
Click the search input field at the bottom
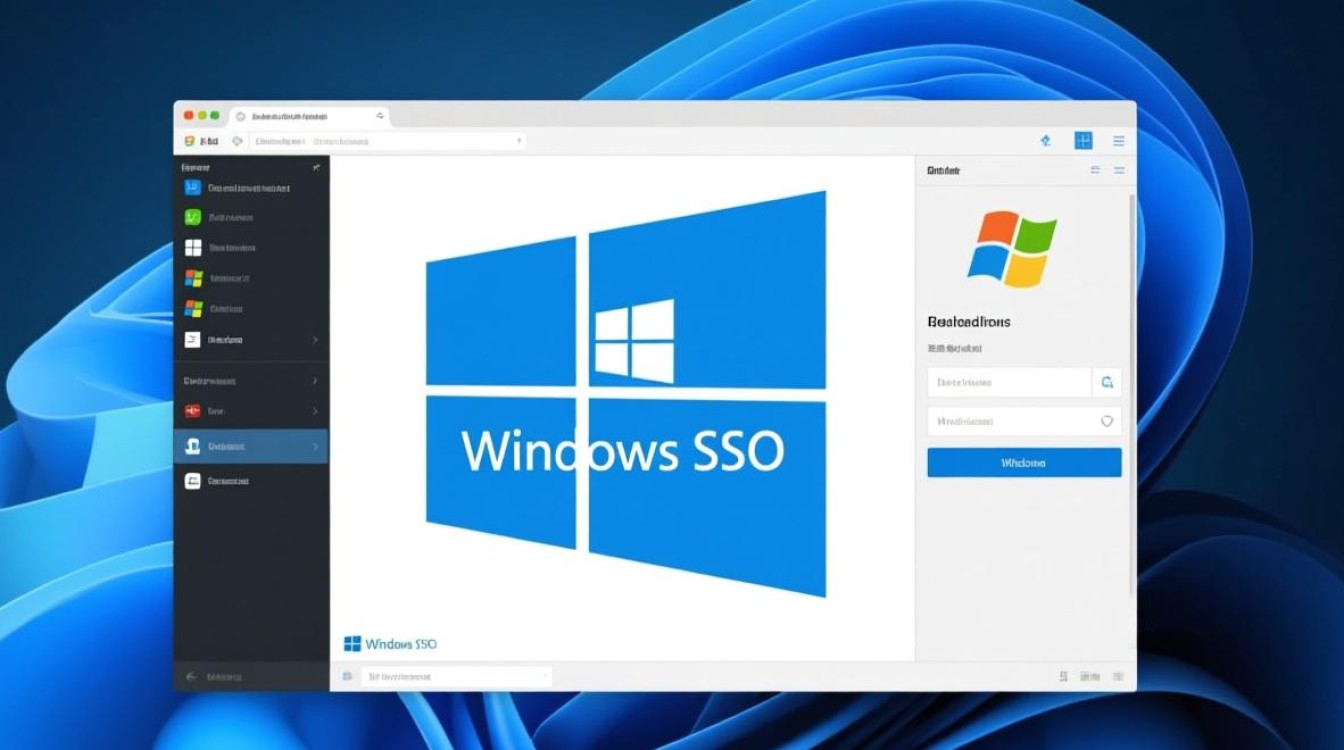455,675
